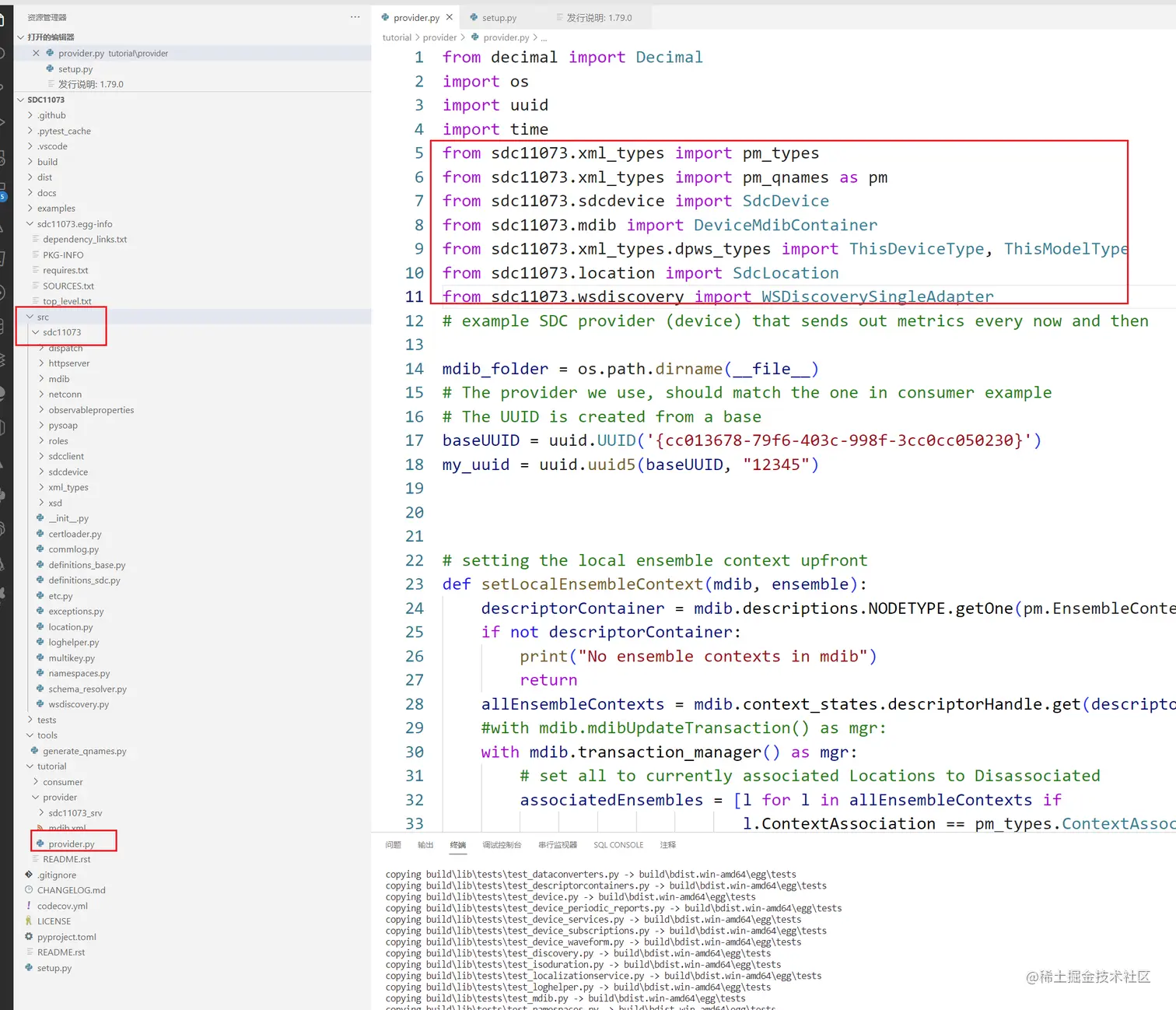Viewport: 1176px width, 1010px height.
Task: Click git icon beside .gitignore
Action: [x=29, y=875]
